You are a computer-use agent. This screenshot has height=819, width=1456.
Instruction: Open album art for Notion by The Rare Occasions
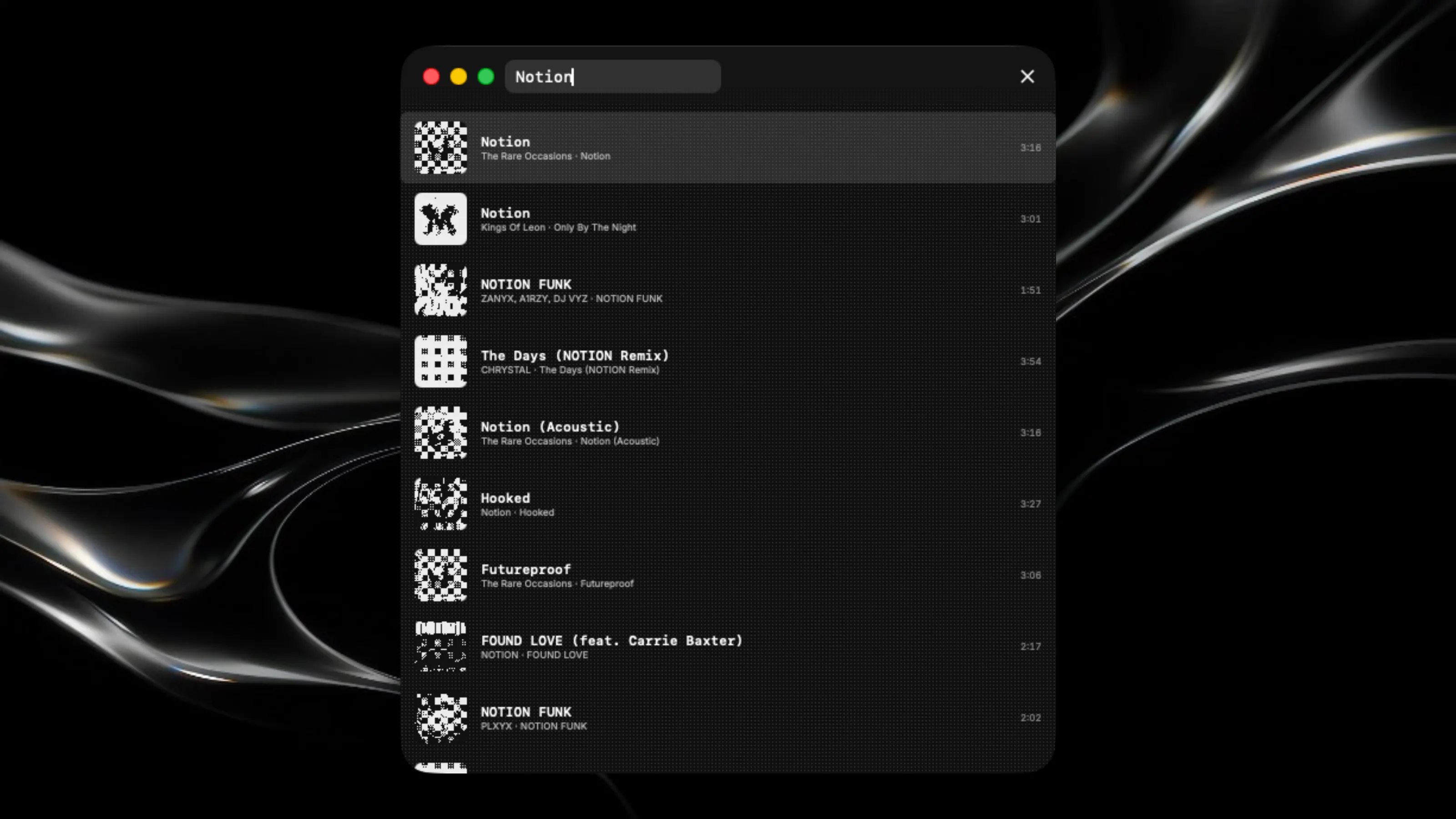click(441, 147)
